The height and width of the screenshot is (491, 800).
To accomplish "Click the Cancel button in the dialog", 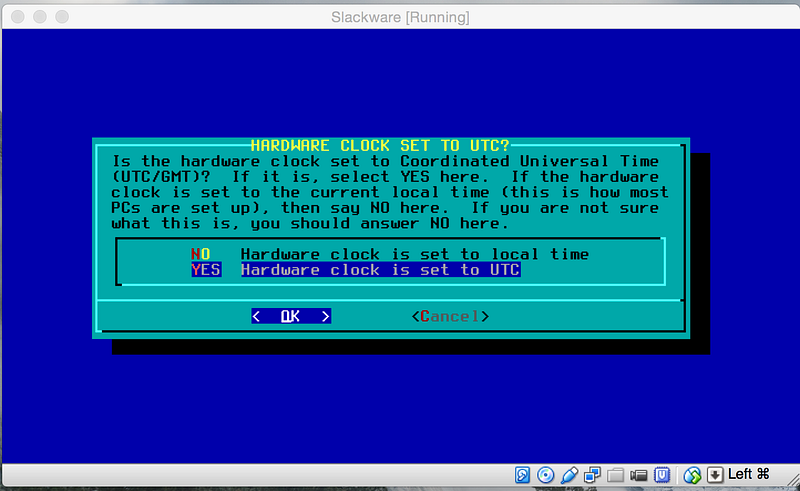I will 450,316.
